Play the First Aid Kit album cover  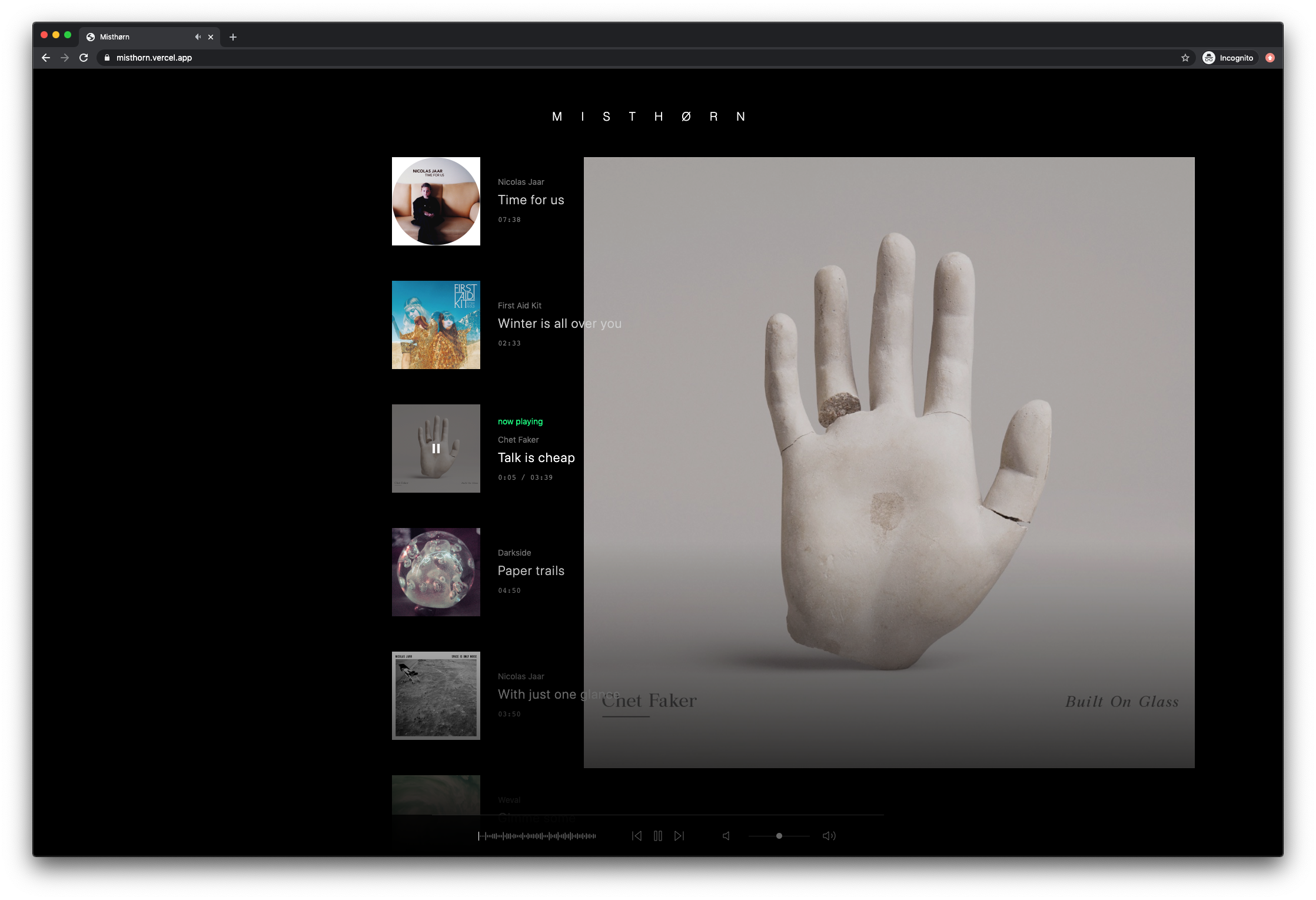(x=436, y=325)
